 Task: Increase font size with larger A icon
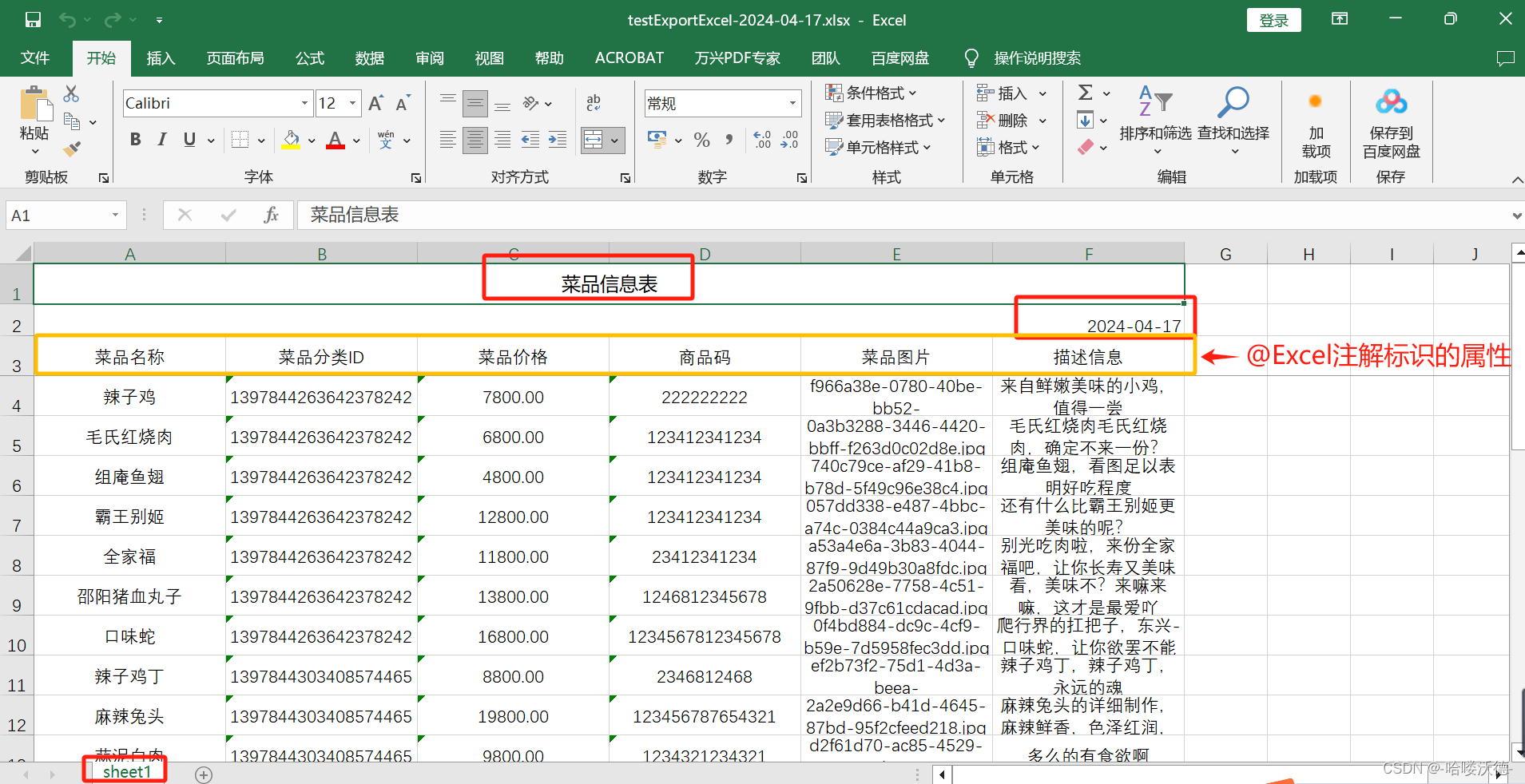[x=376, y=103]
